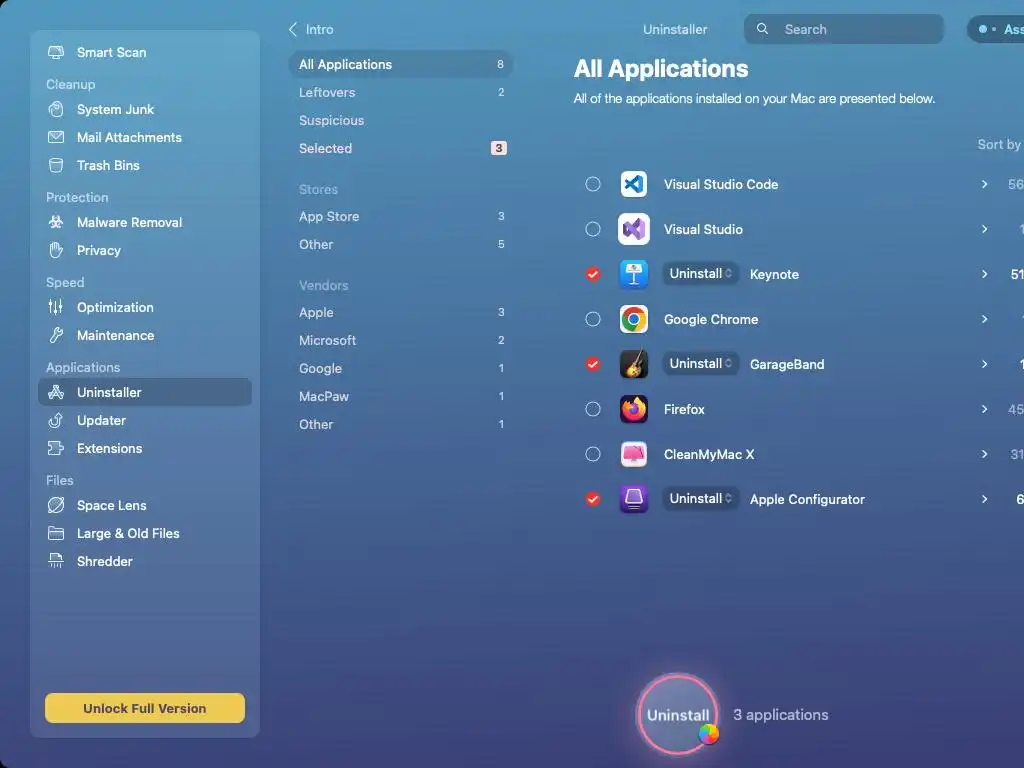Click the GarageBand guitar icon

tap(633, 364)
